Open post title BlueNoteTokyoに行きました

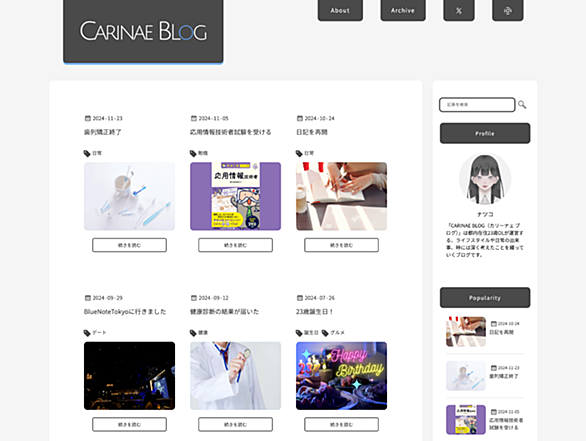[x=125, y=311]
